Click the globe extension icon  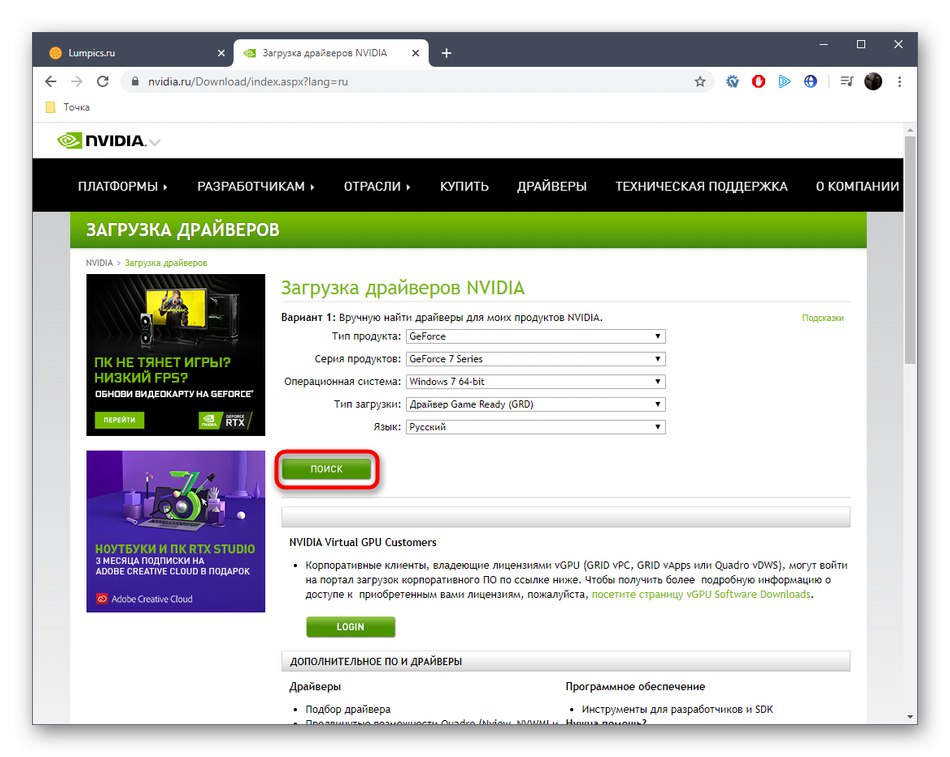(x=810, y=81)
